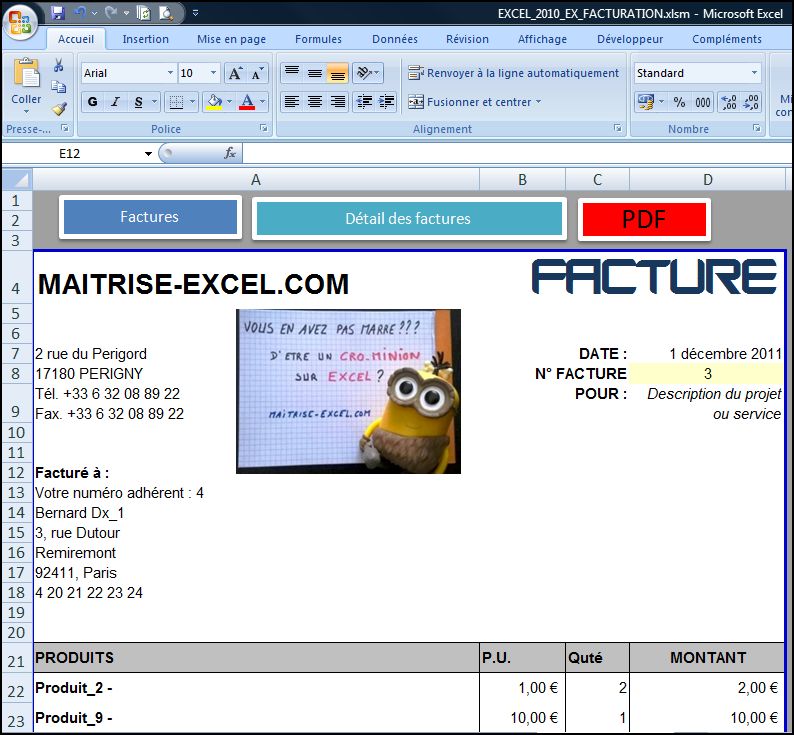Go to the Révision tab
This screenshot has width=794, height=735.
point(467,39)
